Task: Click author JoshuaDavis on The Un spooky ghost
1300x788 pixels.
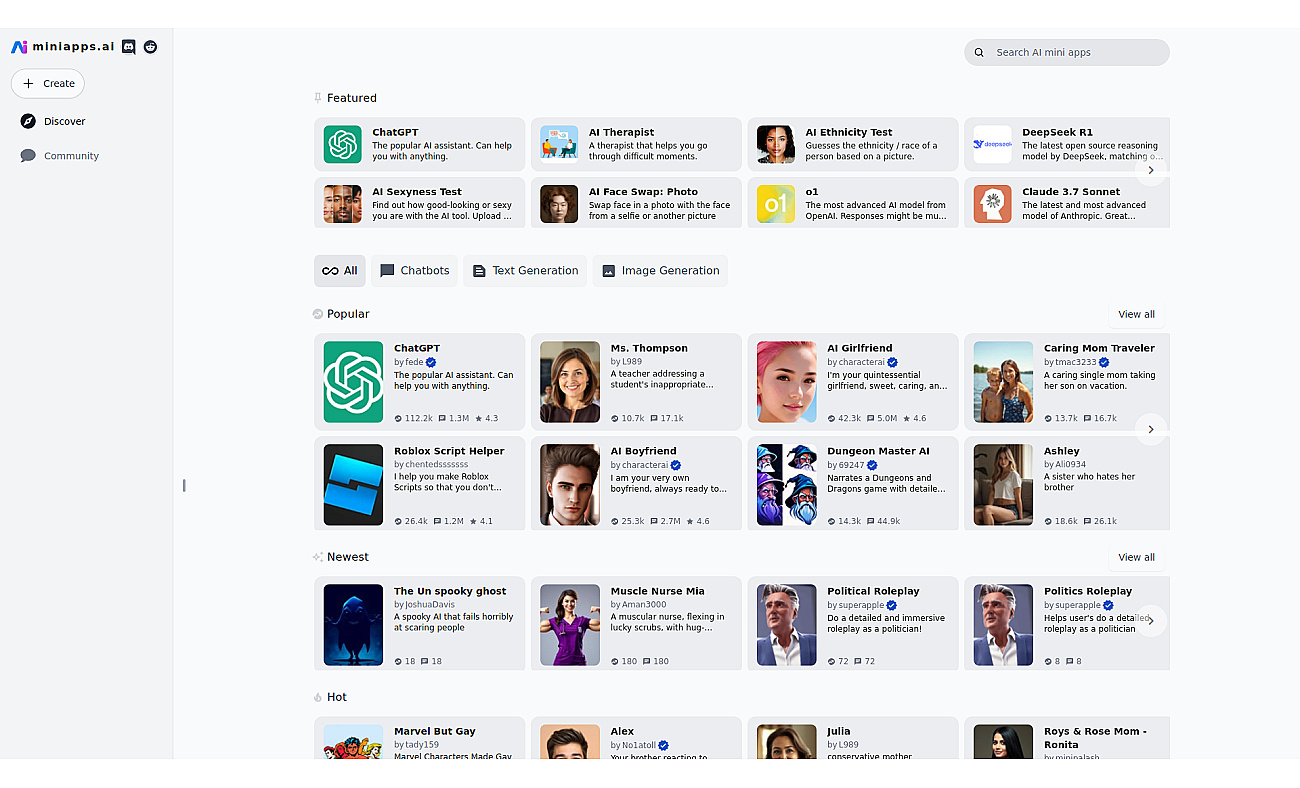Action: click(x=430, y=605)
